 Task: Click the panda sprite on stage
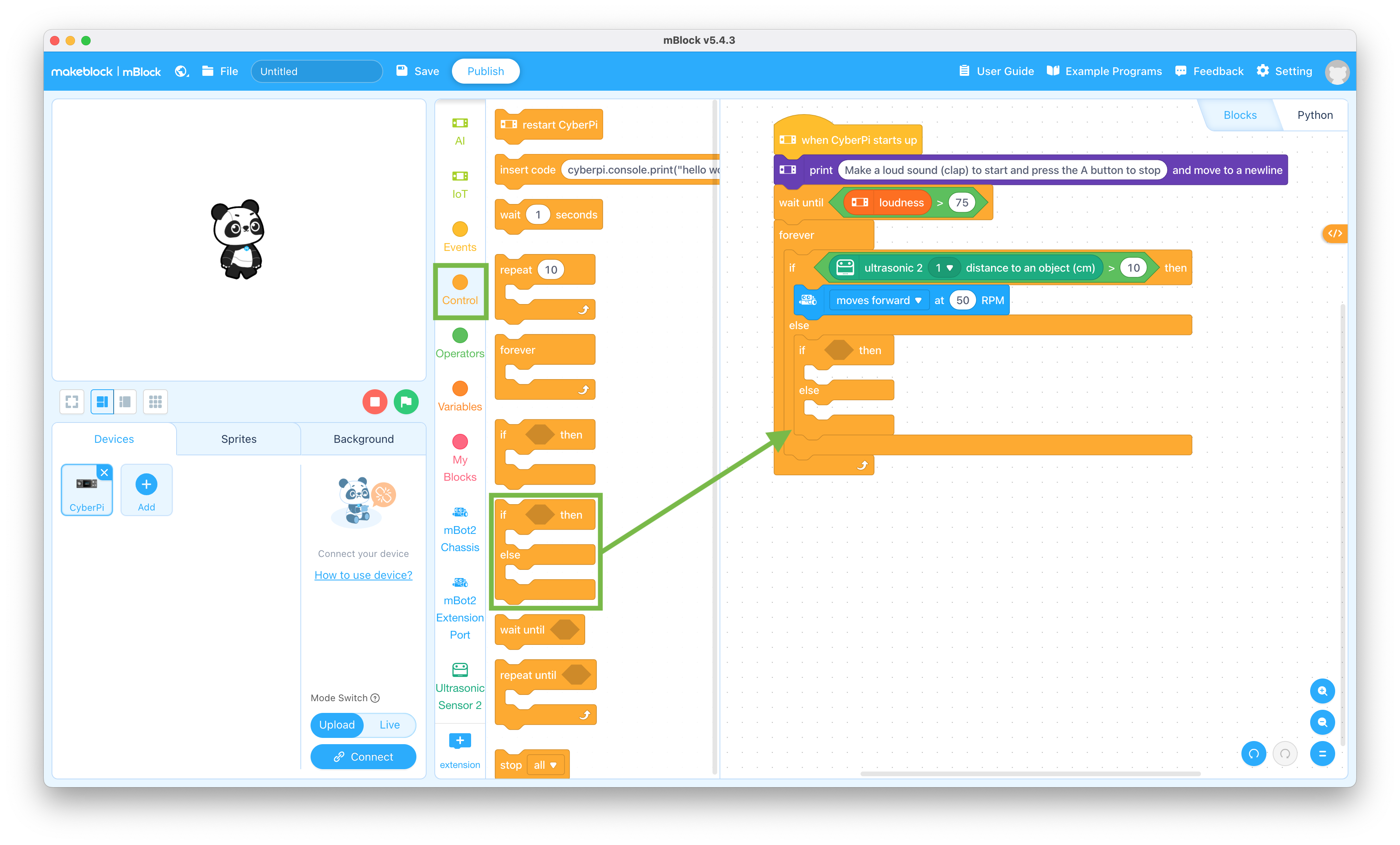237,239
